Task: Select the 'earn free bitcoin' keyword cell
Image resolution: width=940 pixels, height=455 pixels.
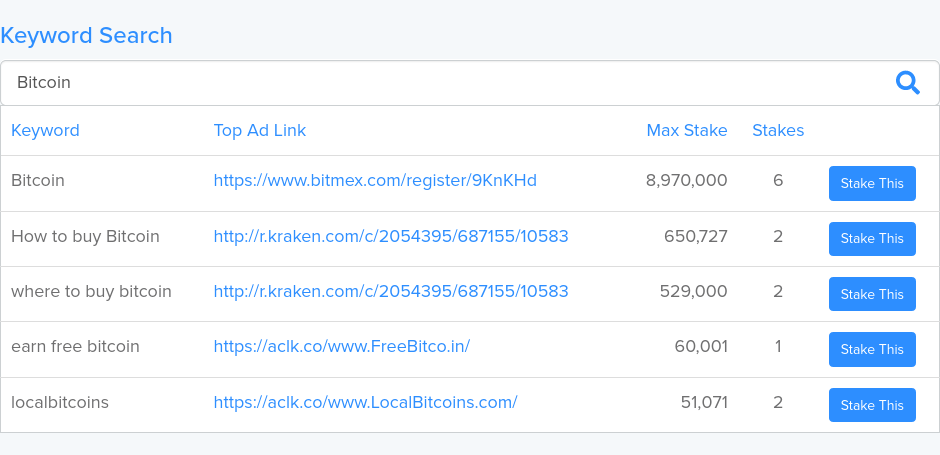Action: click(x=75, y=346)
